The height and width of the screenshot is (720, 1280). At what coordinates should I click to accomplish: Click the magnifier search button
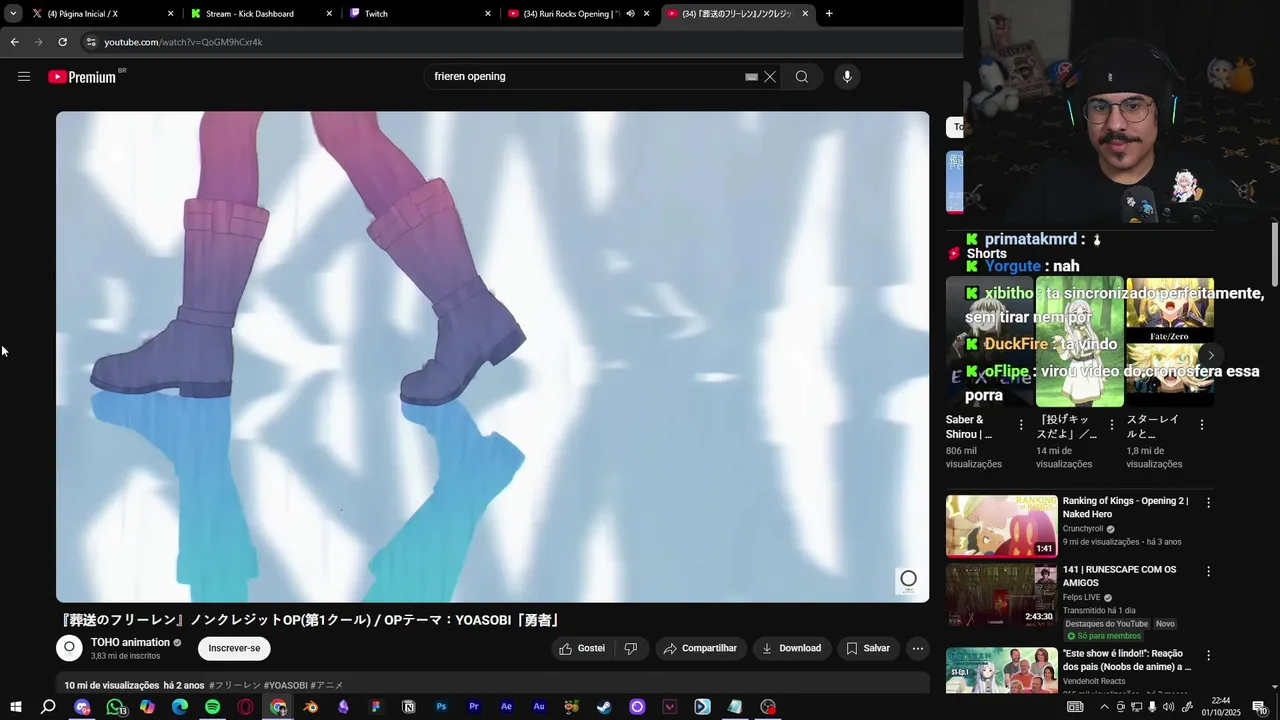click(x=802, y=77)
